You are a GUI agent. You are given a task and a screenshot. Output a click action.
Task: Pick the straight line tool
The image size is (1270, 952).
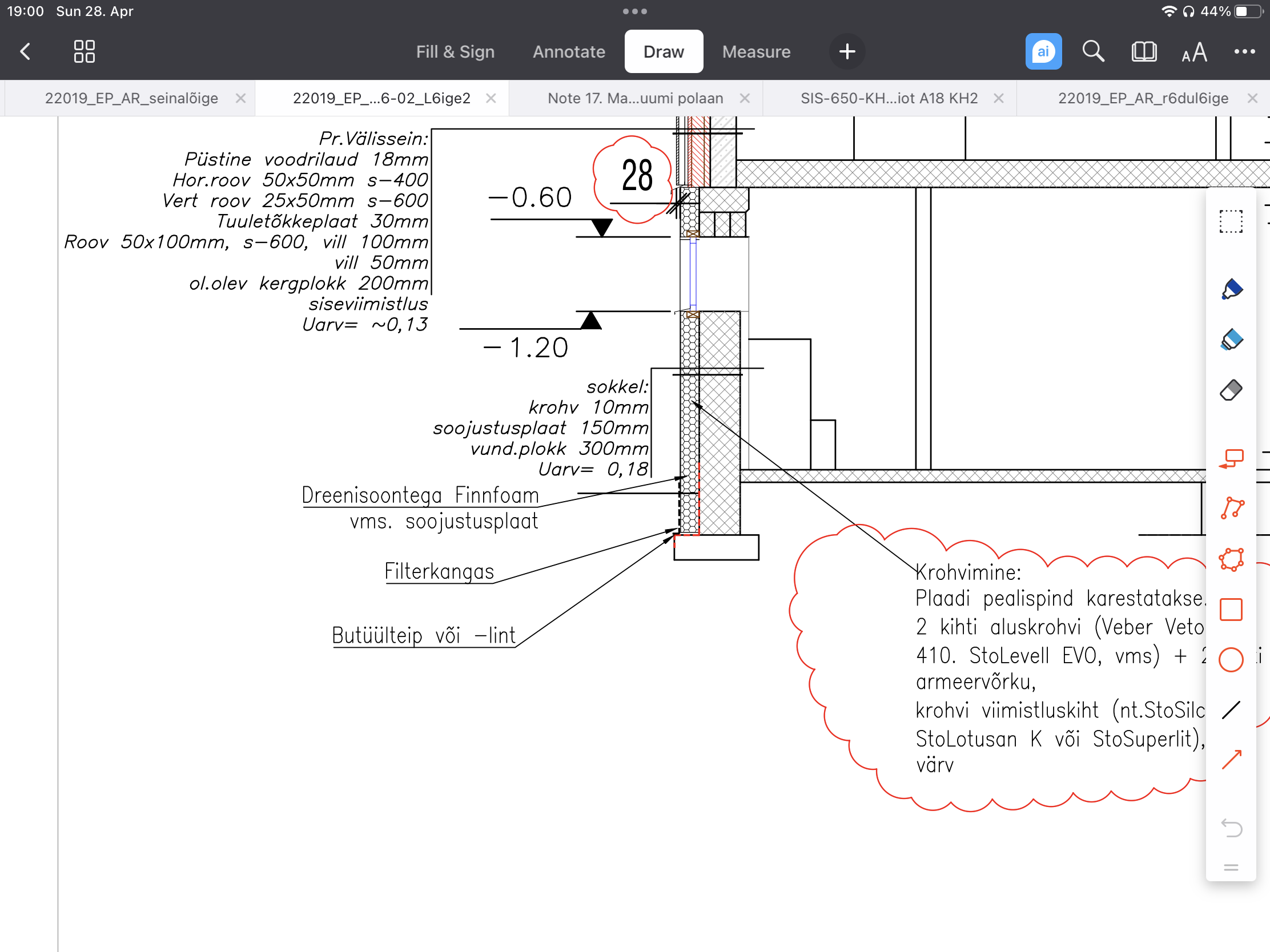pos(1231,710)
